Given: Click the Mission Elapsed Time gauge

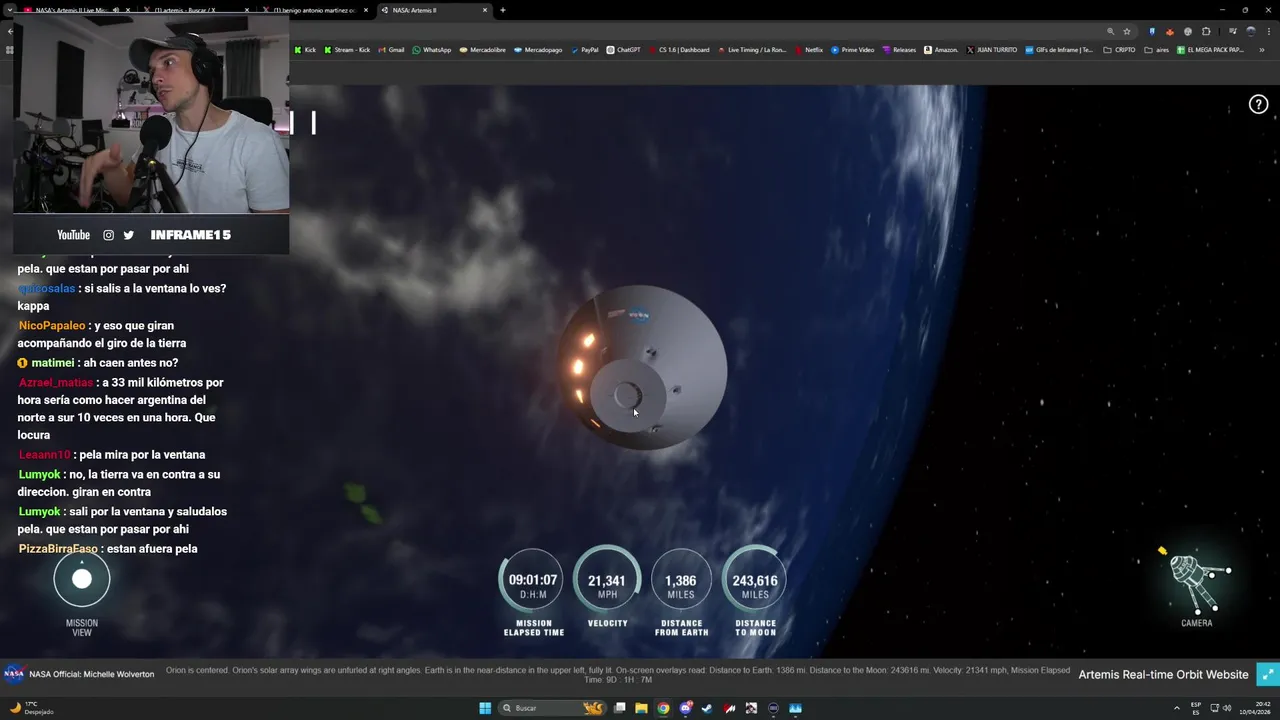Looking at the screenshot, I should point(533,579).
